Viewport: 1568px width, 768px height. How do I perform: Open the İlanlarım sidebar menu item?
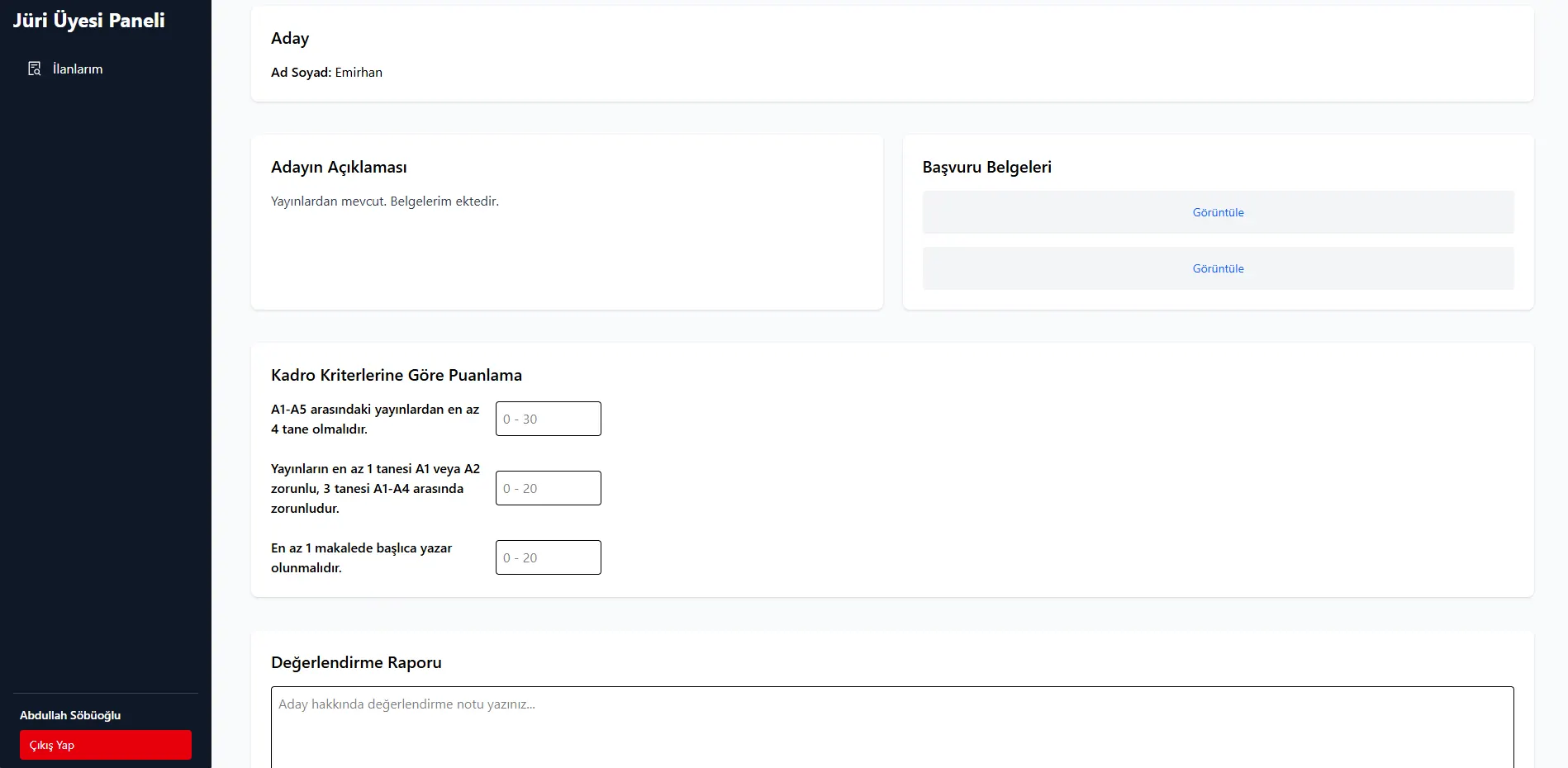[106, 69]
